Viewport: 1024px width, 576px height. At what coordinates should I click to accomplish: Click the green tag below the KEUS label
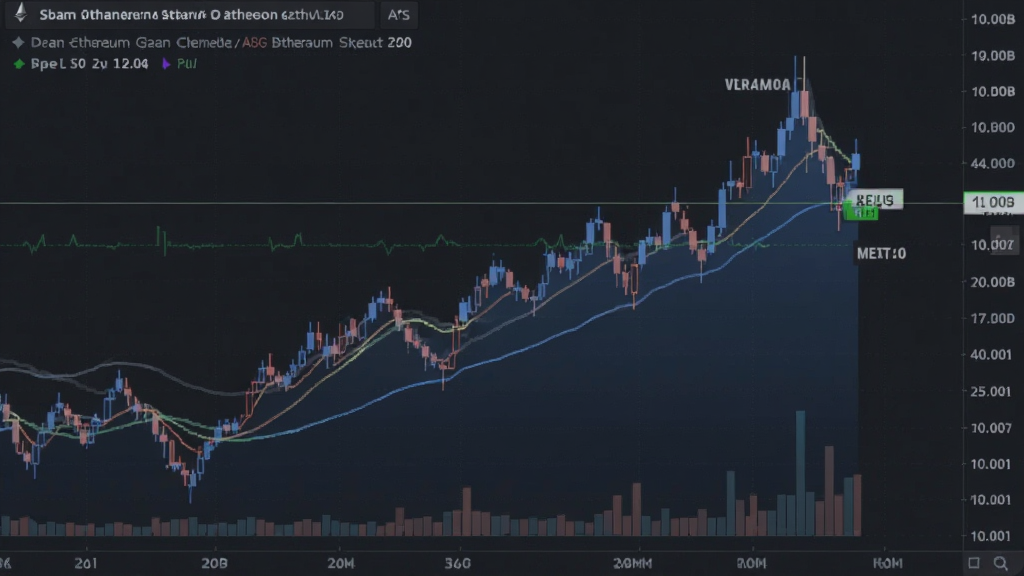[861, 214]
